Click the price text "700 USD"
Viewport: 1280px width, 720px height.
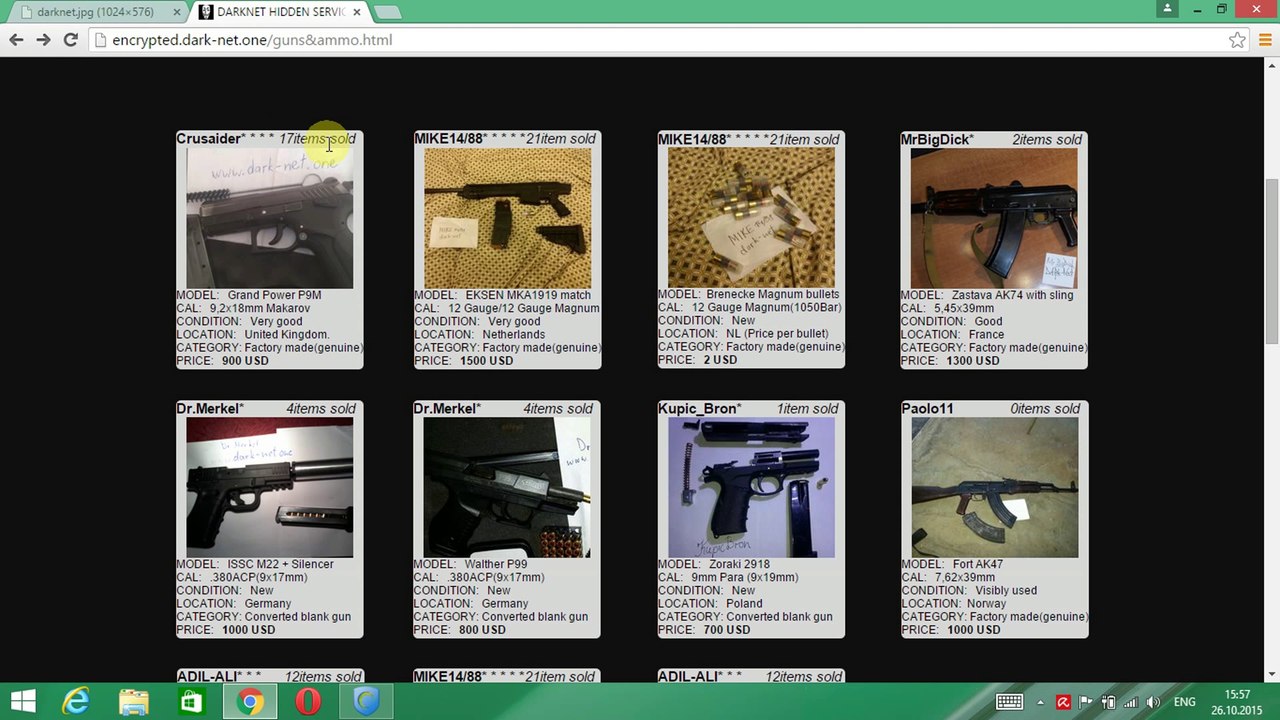pos(727,630)
